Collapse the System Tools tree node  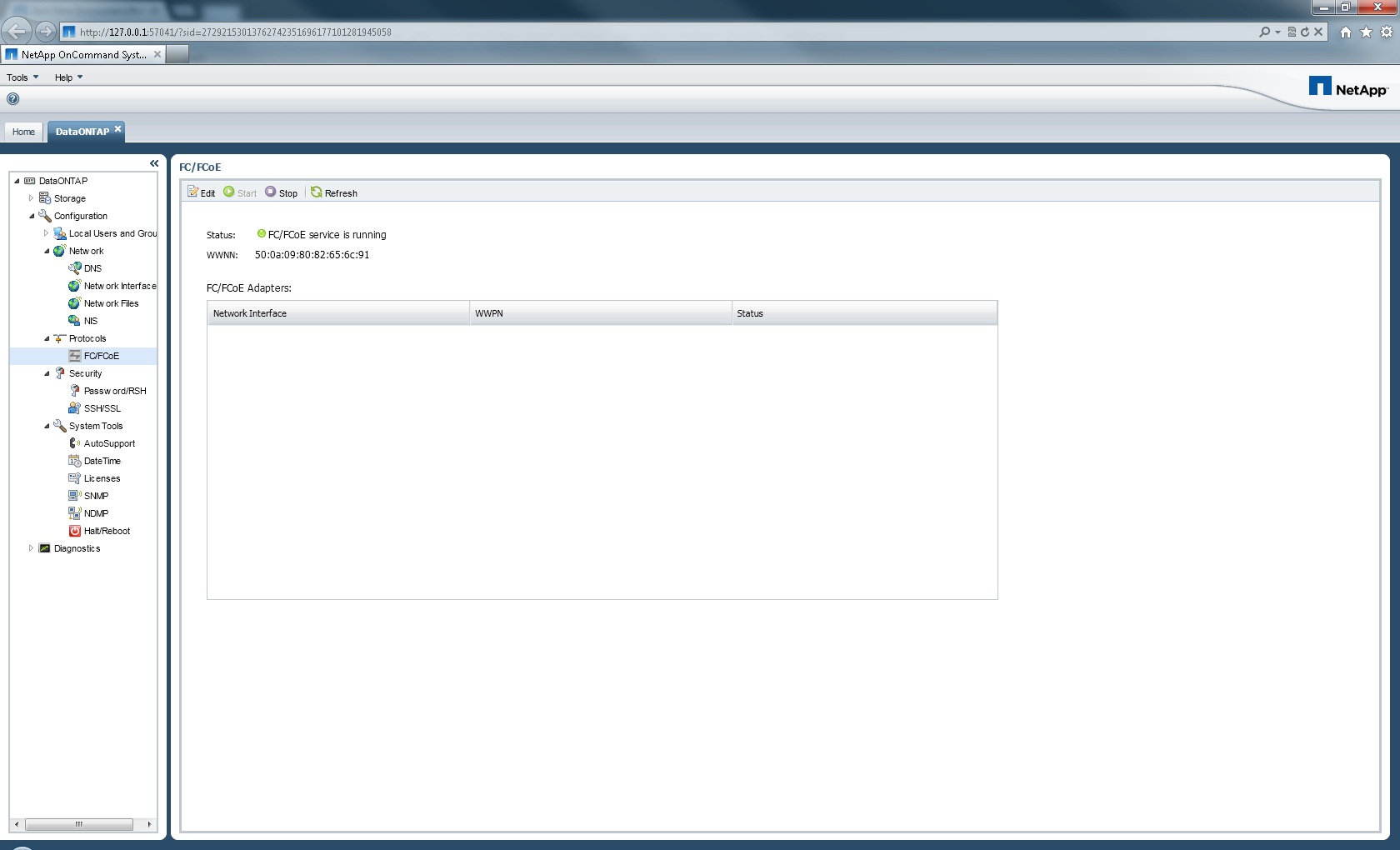(47, 426)
